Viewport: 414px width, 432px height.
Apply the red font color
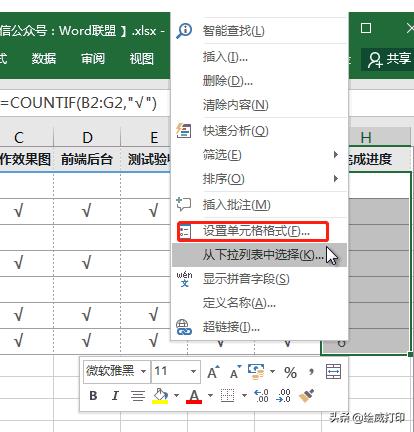coord(194,396)
